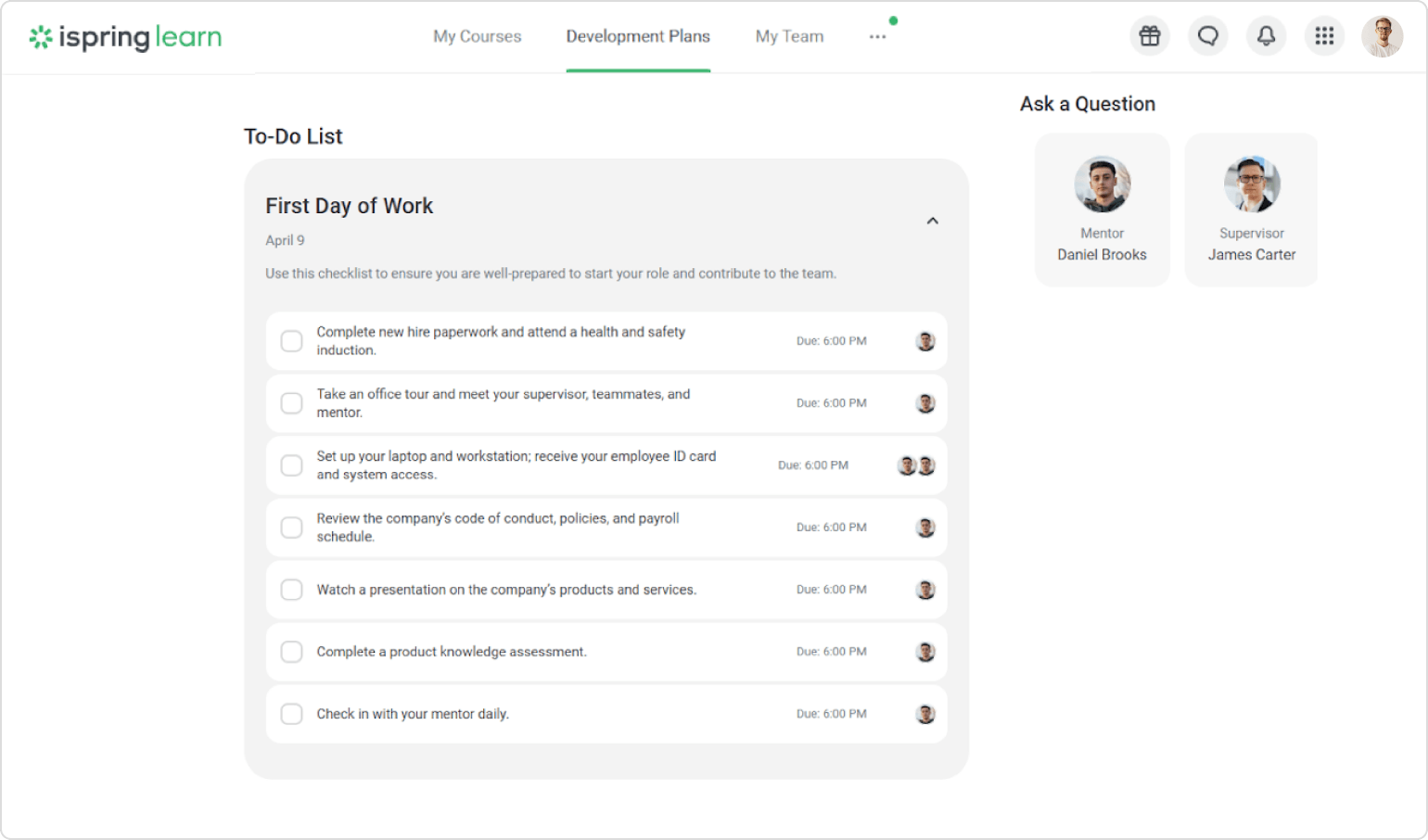
Task: Click the user profile avatar in header
Action: (x=1382, y=36)
